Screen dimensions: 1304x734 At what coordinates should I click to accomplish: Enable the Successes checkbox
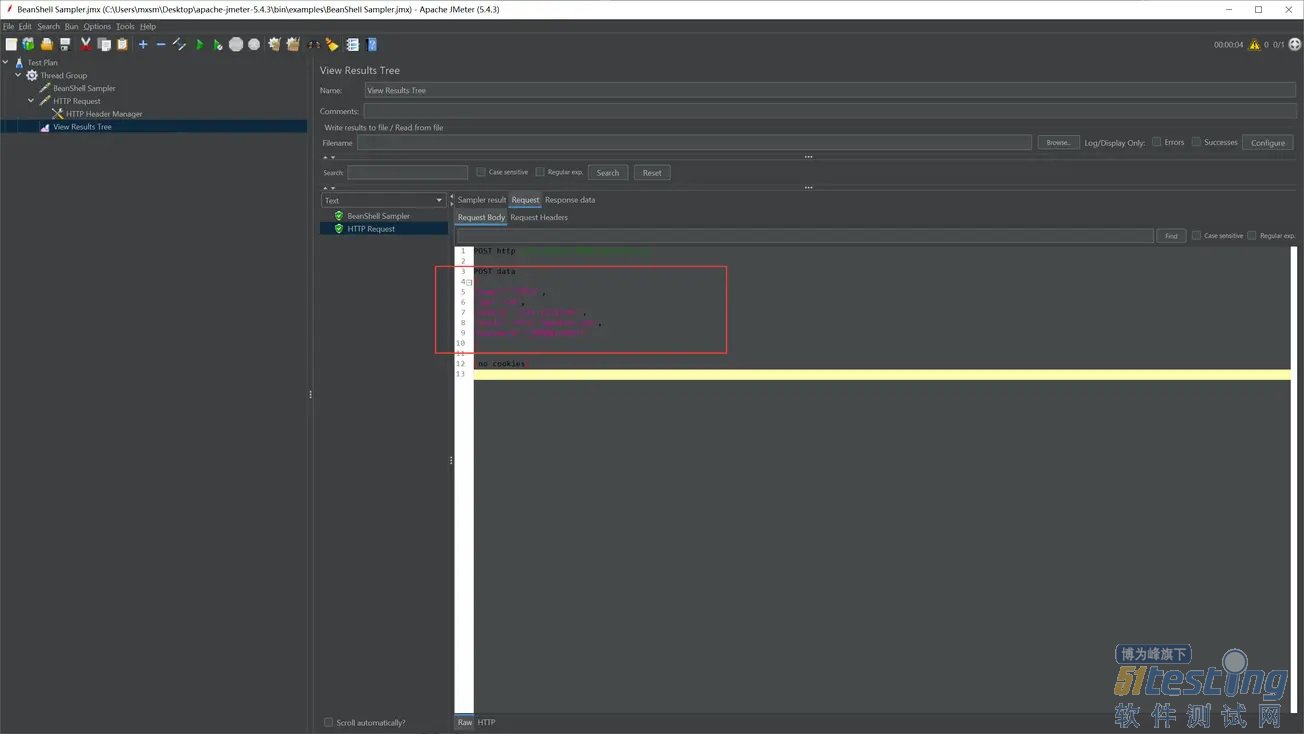[x=1196, y=142]
